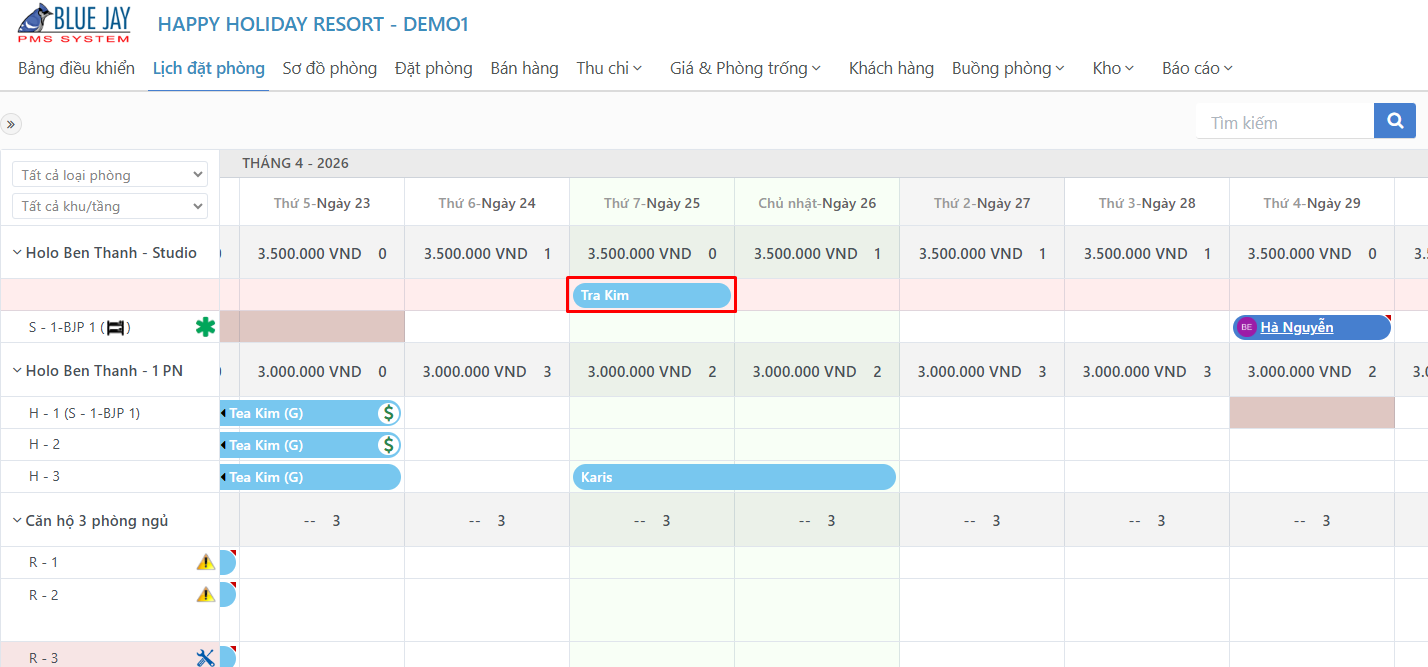The width and height of the screenshot is (1428, 667).
Task: Click the Blue Jay PMS System logo
Action: click(x=75, y=23)
